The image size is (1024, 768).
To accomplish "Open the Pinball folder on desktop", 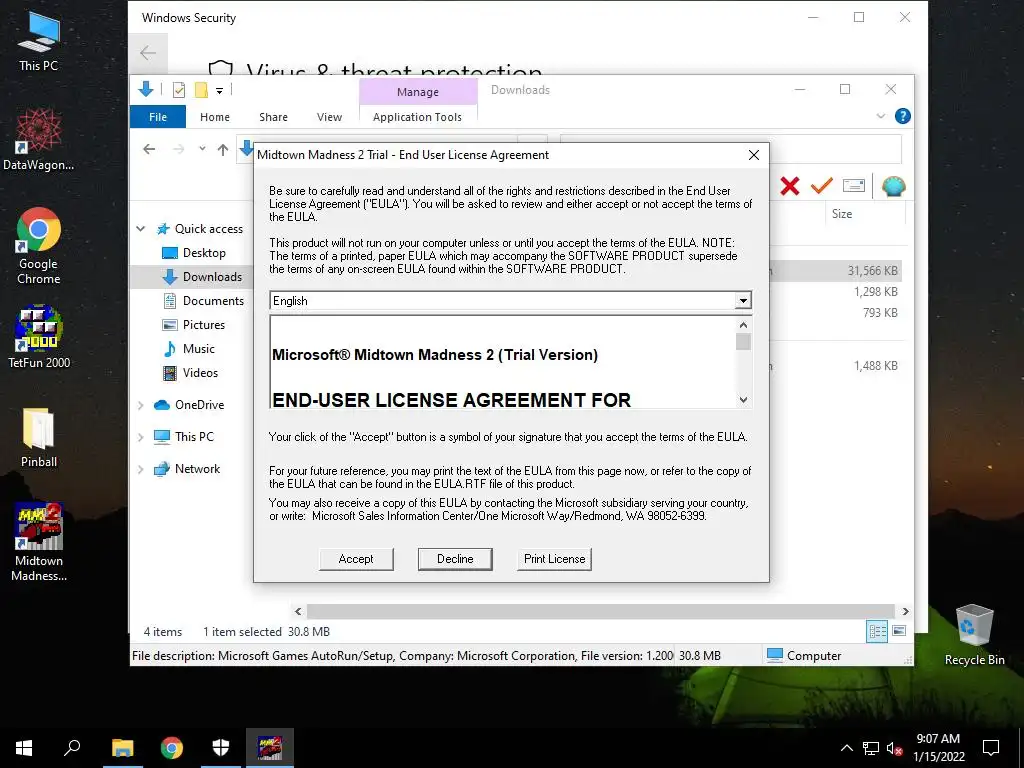I will click(x=39, y=438).
